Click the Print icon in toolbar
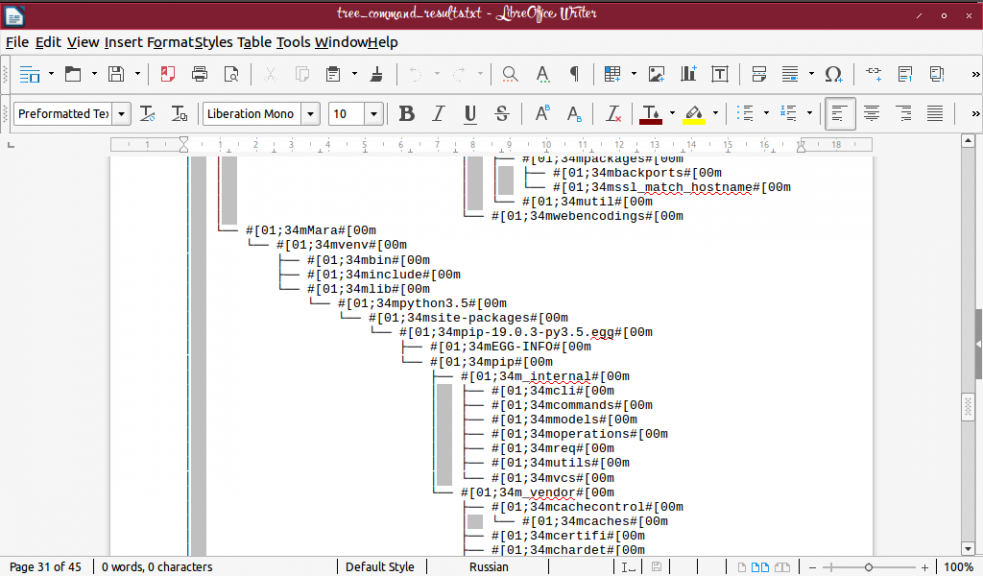The image size is (983, 576). coord(199,74)
